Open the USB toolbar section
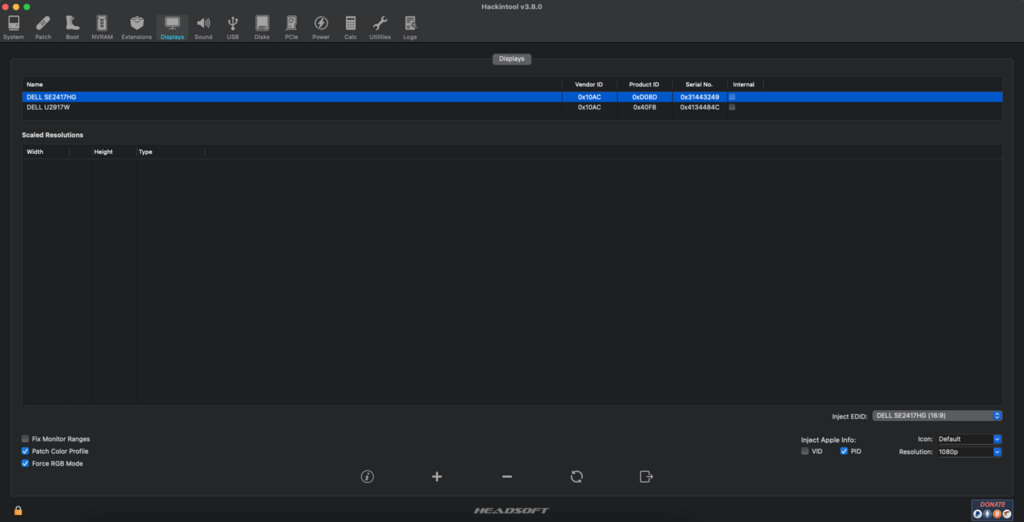The width and height of the screenshot is (1024, 522). tap(233, 26)
